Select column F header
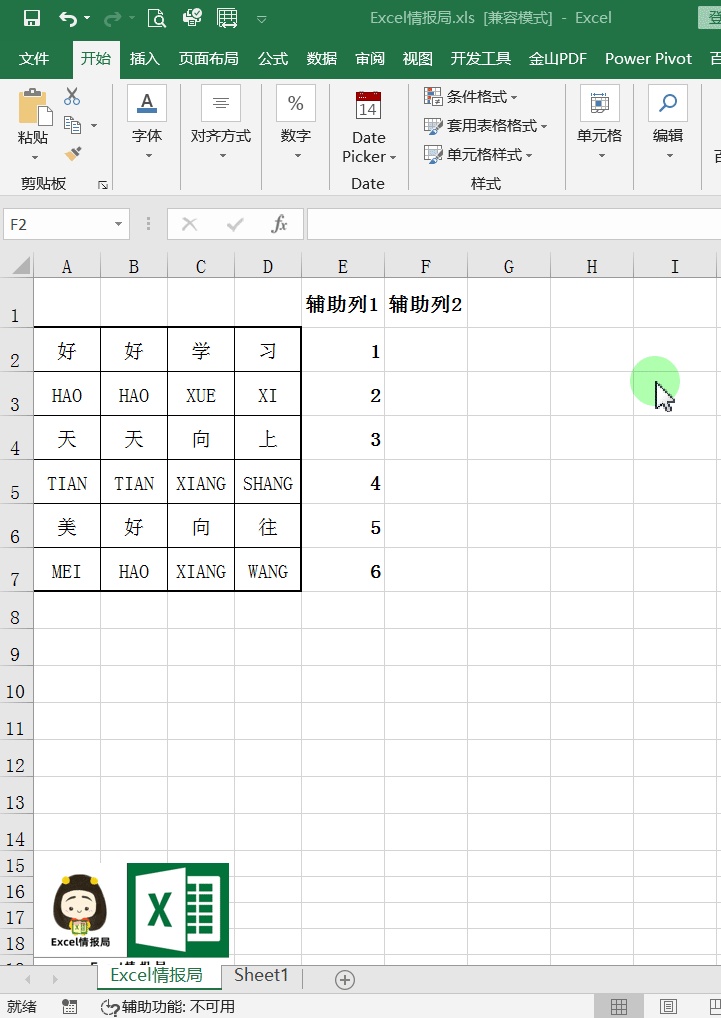Viewport: 721px width, 1018px height. point(426,266)
